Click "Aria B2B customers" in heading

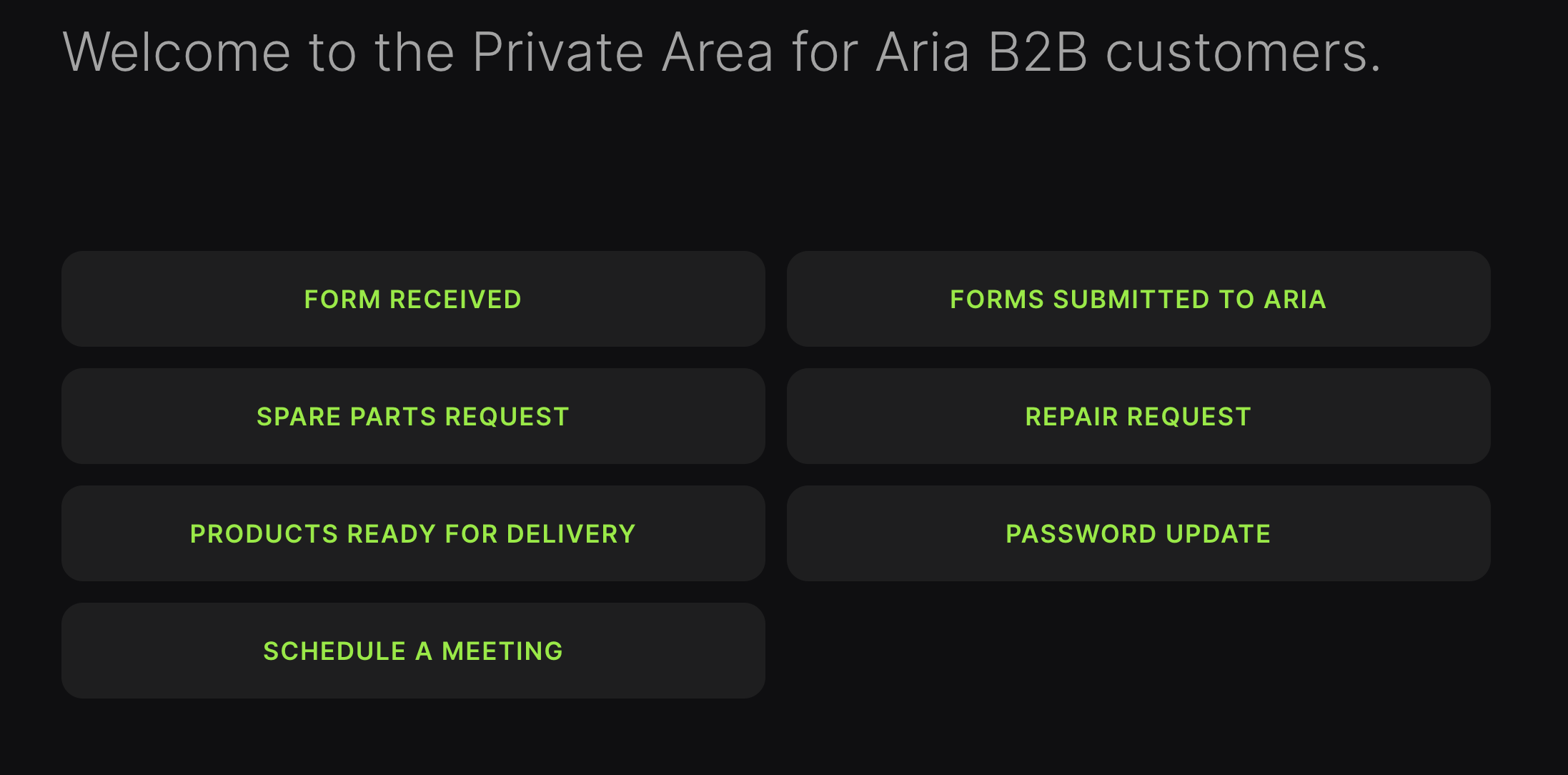click(1128, 52)
